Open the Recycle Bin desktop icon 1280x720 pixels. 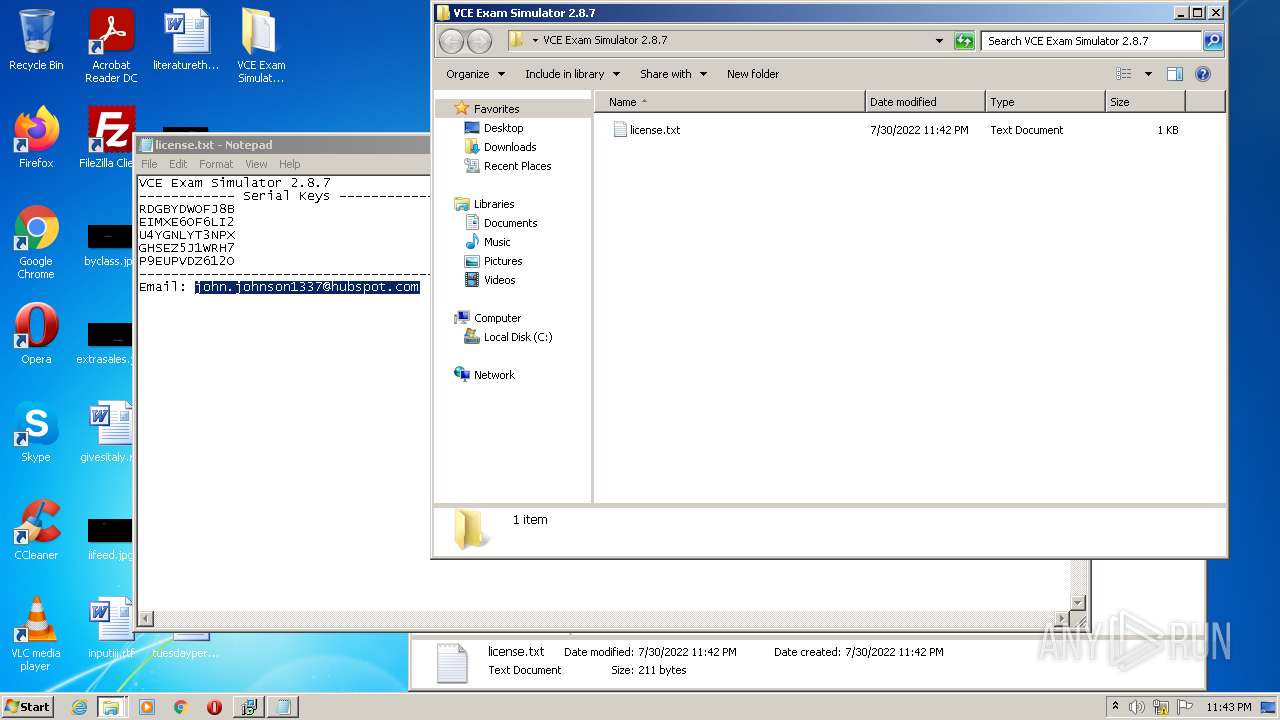click(36, 40)
